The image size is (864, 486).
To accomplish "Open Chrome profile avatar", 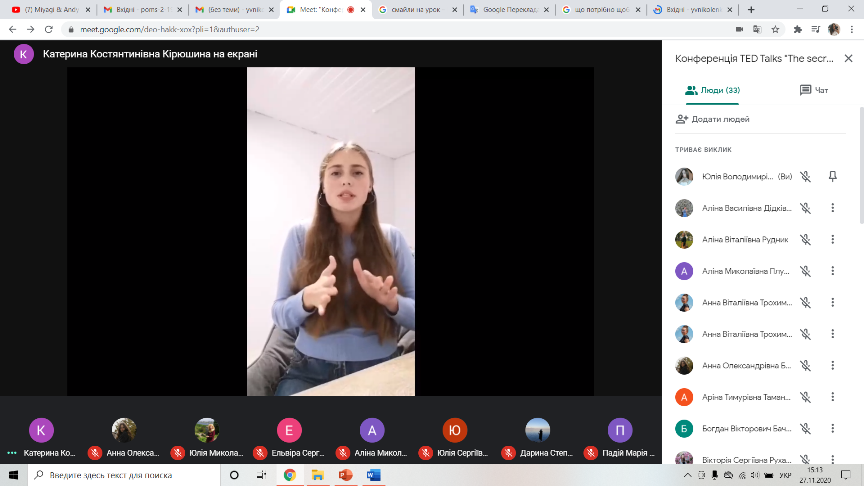I will point(834,29).
